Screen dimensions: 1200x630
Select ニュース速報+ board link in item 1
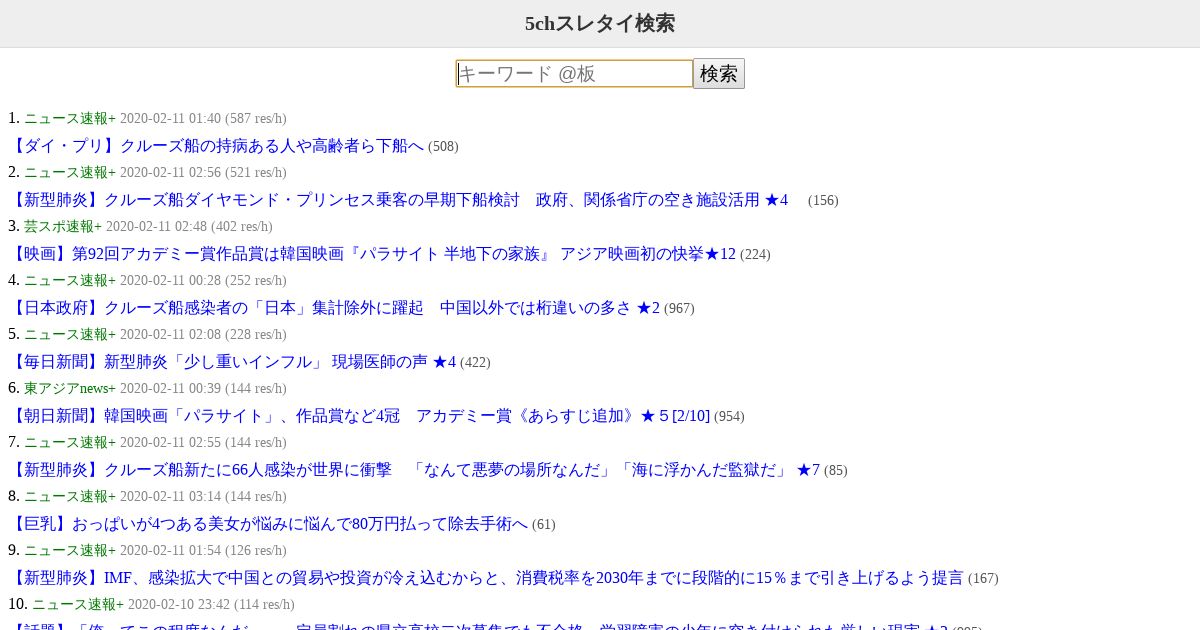[70, 119]
